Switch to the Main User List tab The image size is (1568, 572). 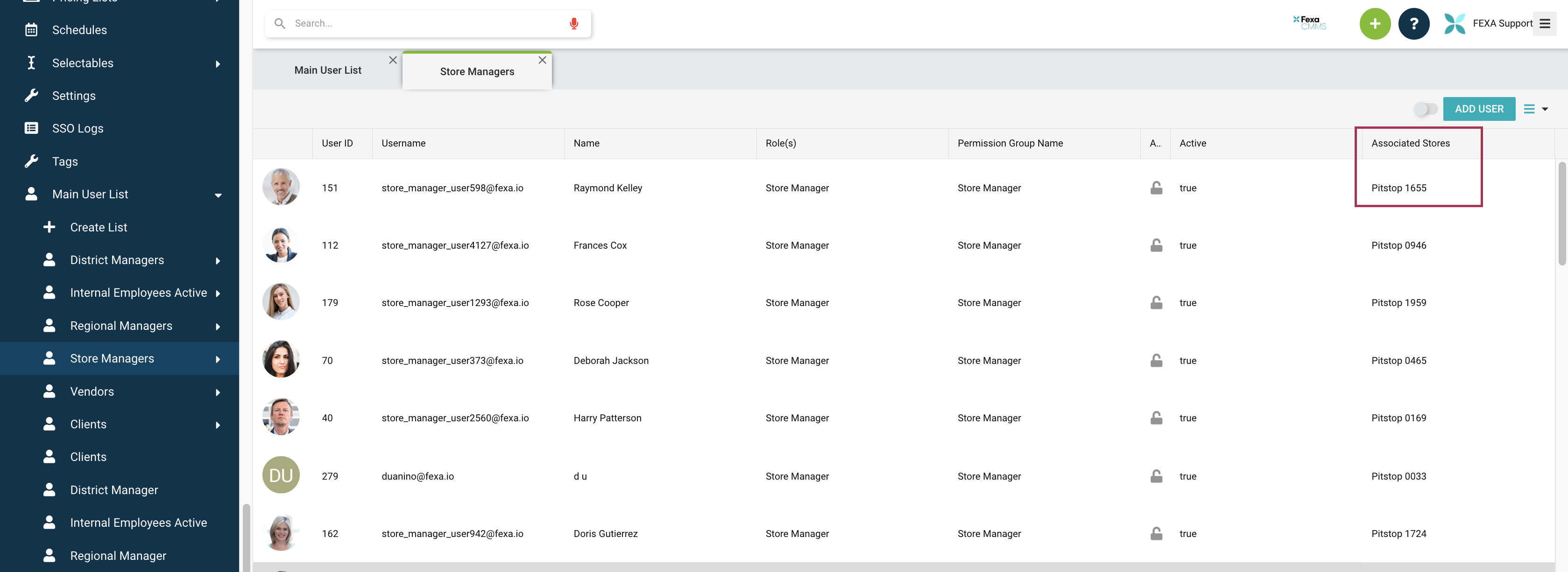(x=327, y=70)
